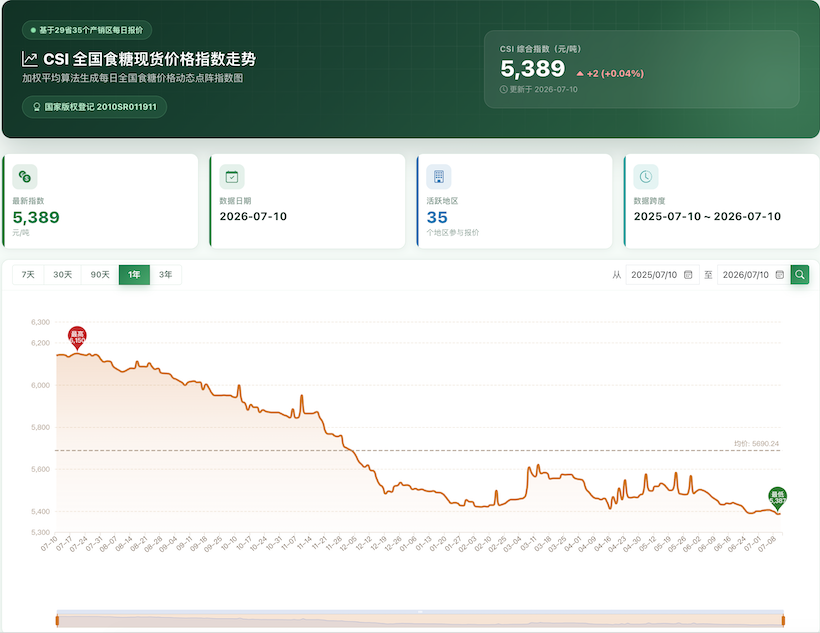Click left handle of the chart zoom slider

(57, 621)
